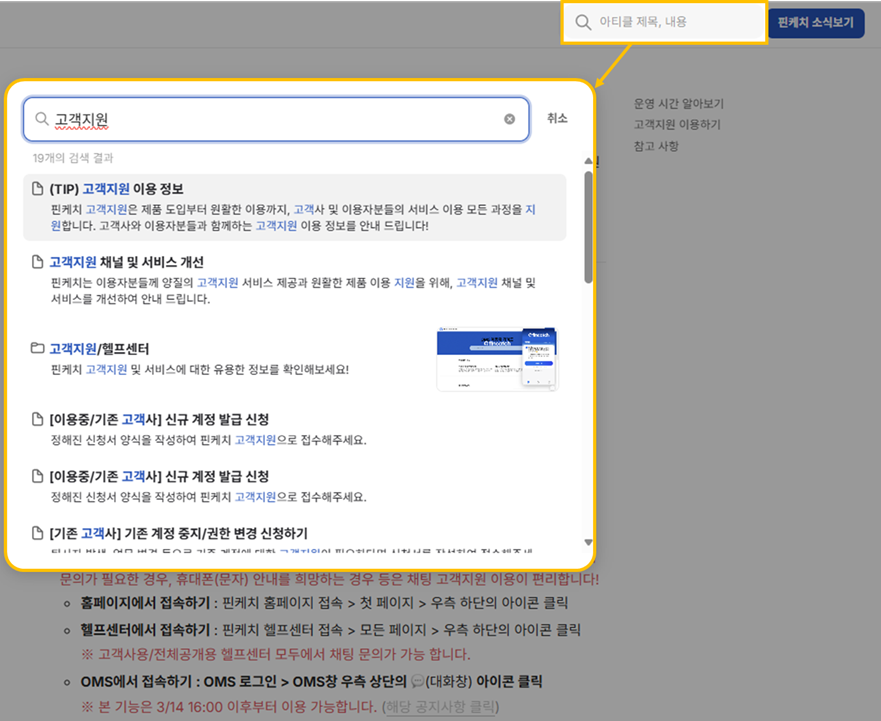Click the 헬프센터에서 접속하기 bullet text

coord(330,629)
